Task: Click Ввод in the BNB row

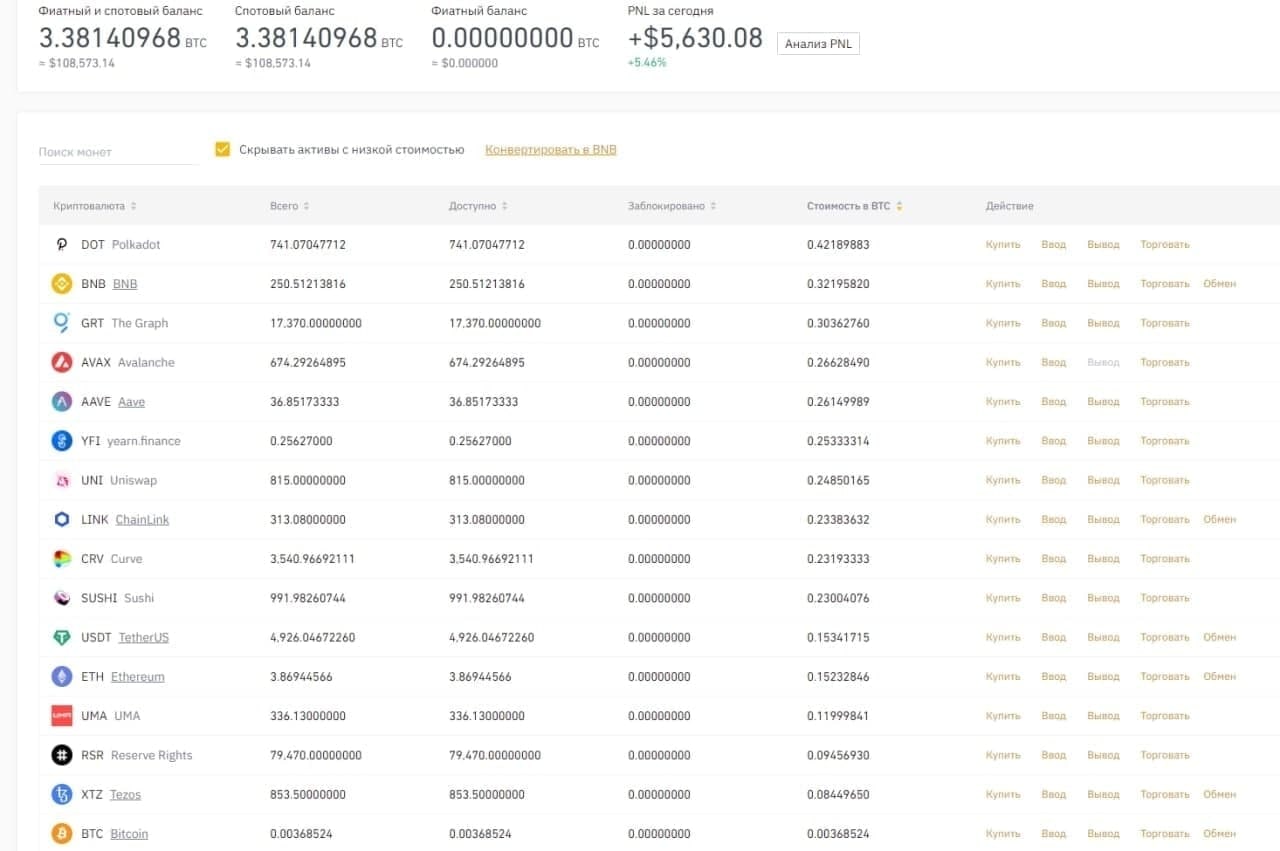Action: (x=1054, y=284)
